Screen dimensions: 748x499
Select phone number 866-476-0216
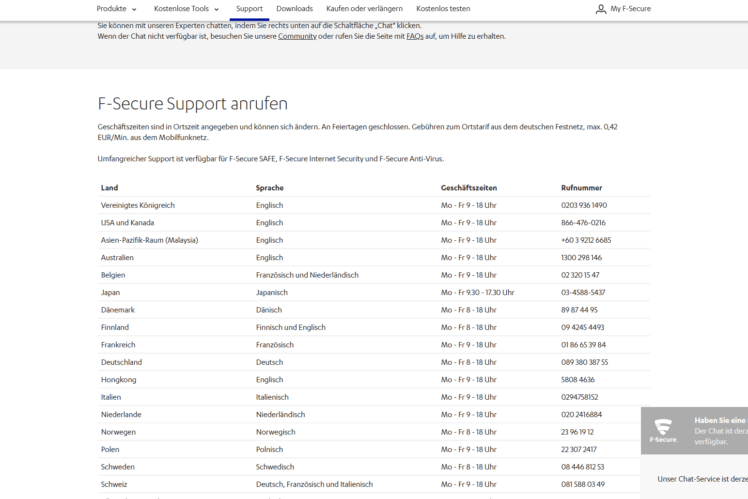(x=583, y=223)
